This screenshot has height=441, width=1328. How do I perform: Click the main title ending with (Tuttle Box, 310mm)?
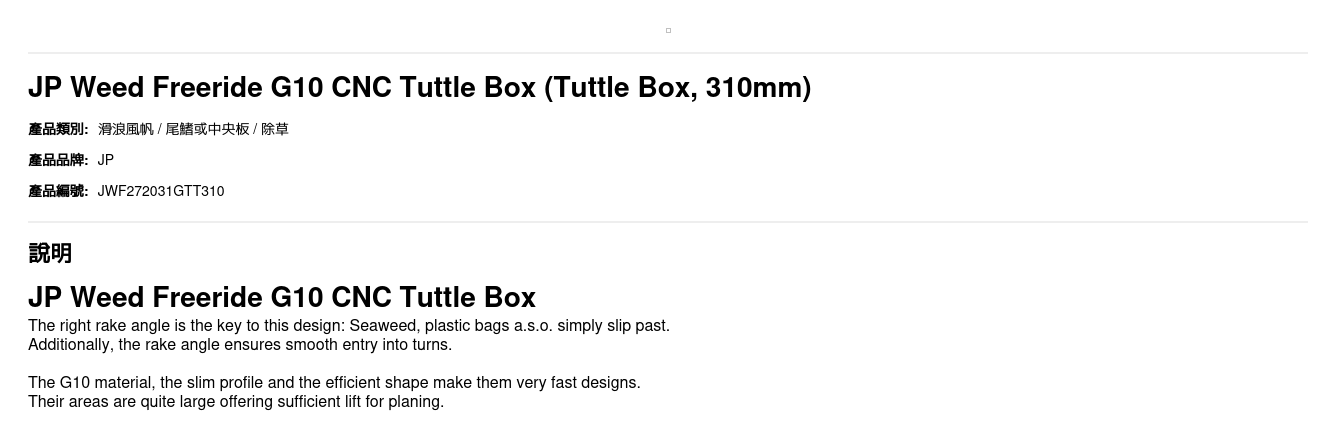click(x=419, y=88)
